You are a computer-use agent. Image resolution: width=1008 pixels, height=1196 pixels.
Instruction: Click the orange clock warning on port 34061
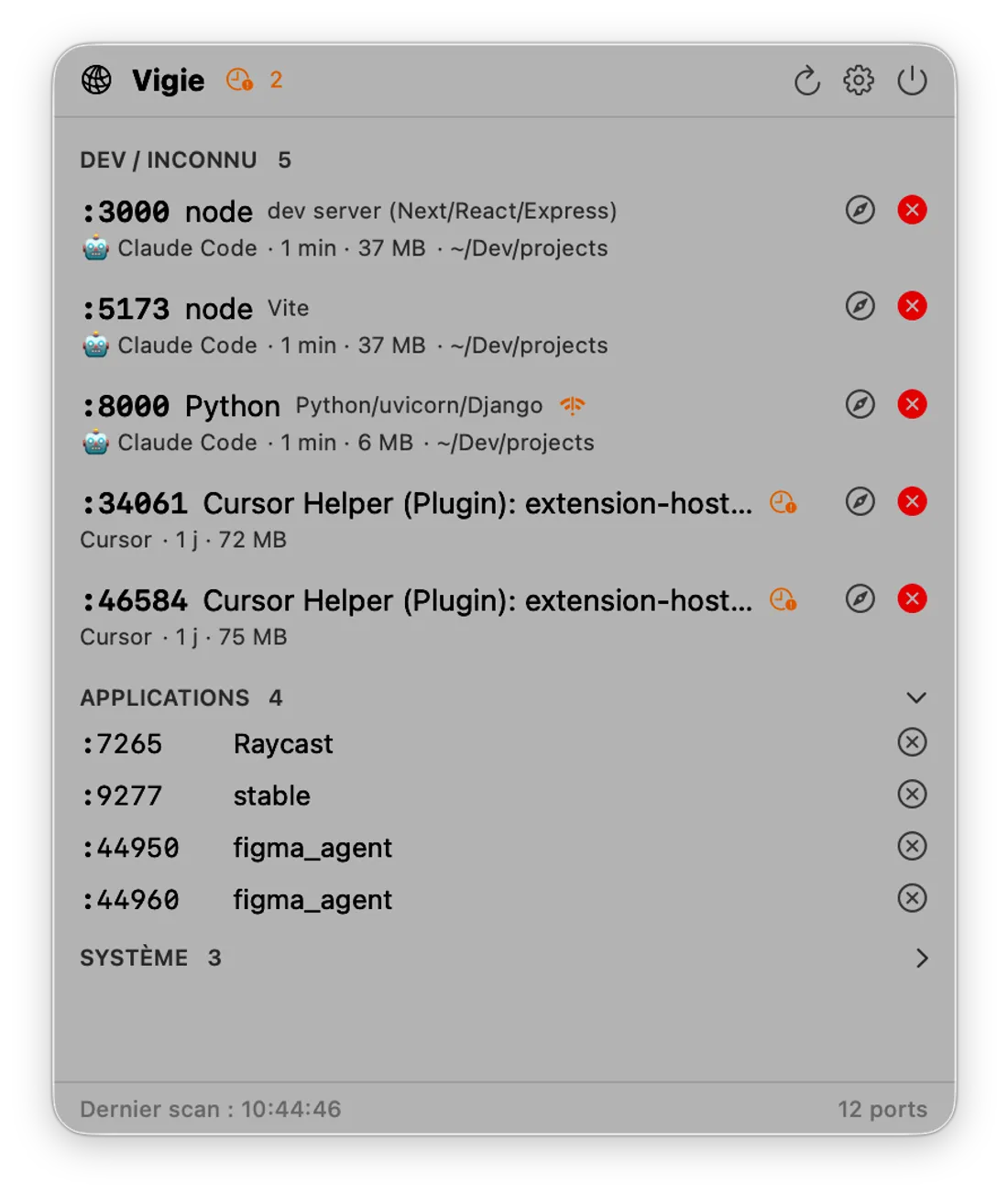tap(783, 502)
